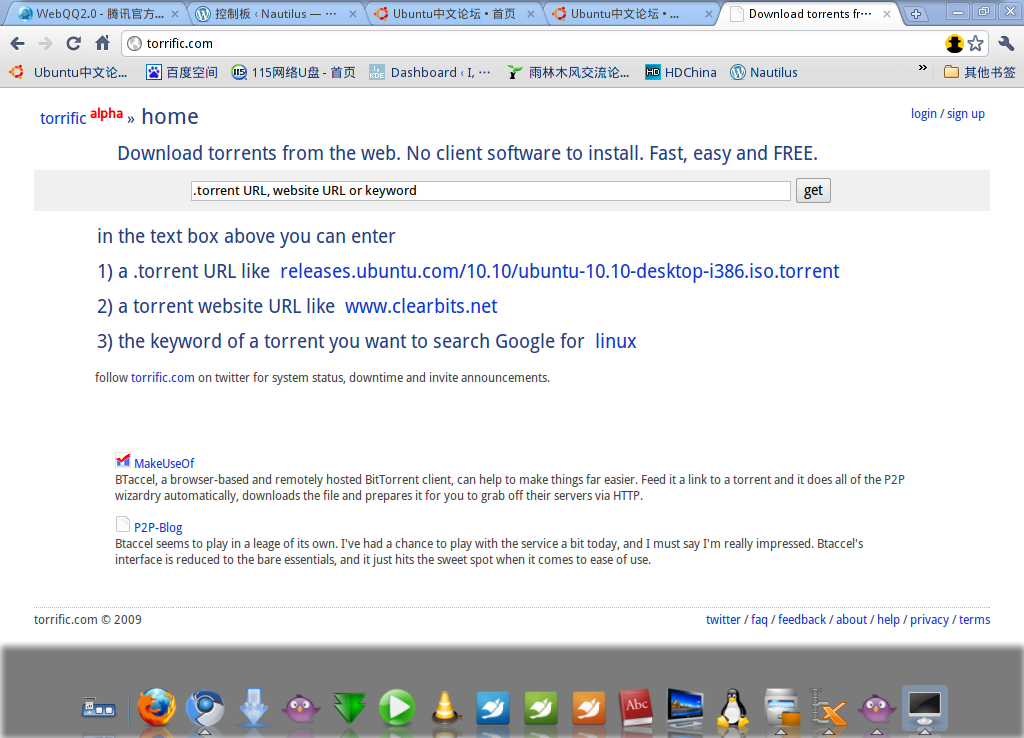The image size is (1024, 738).
Task: Click the widescreen TV monitor dock icon
Action: (x=685, y=708)
